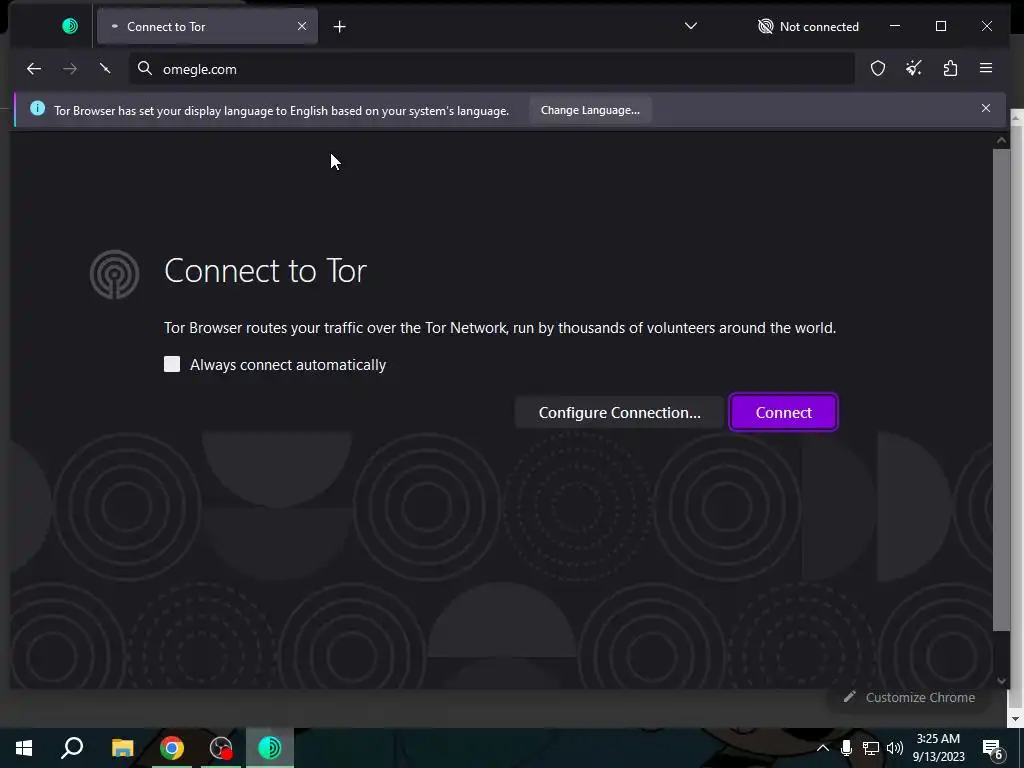Switch to Google Chrome on the taskbar
Screen dimensions: 1024x768
tap(172, 748)
